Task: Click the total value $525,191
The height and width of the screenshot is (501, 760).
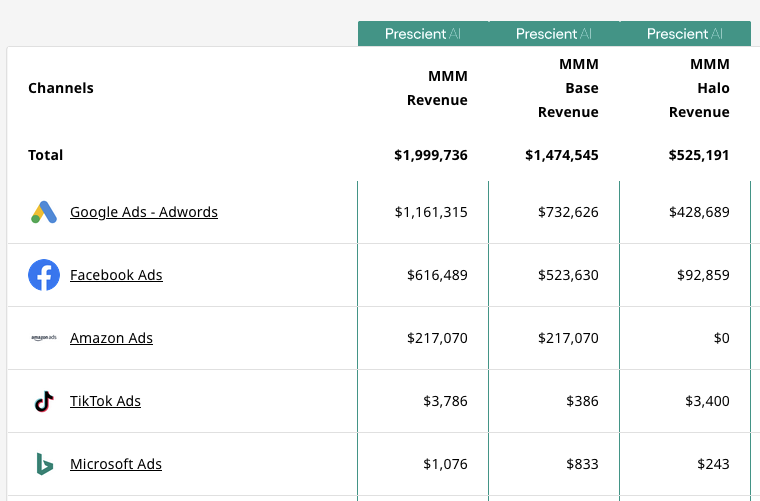Action: tap(699, 155)
